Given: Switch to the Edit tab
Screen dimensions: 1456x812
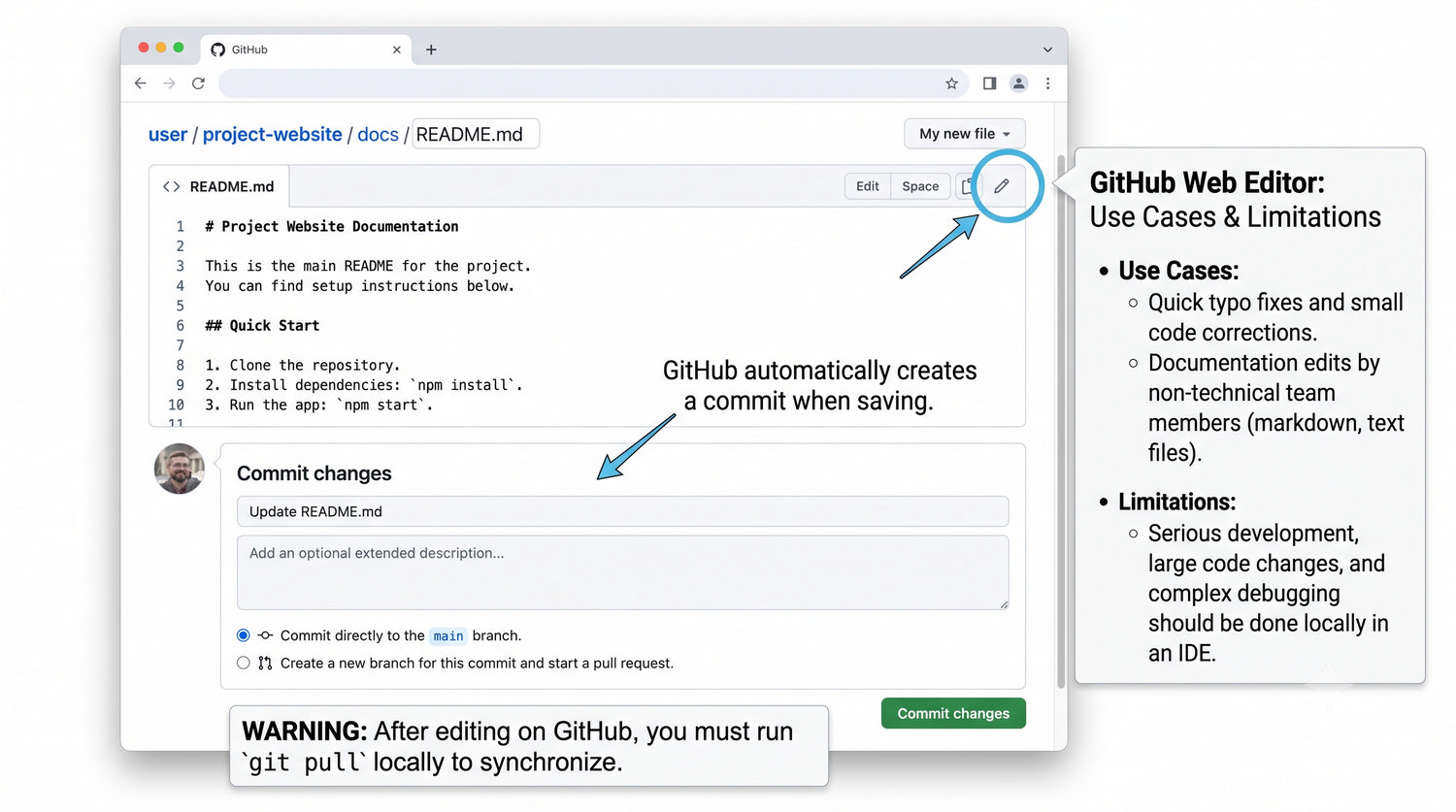Looking at the screenshot, I should click(868, 186).
